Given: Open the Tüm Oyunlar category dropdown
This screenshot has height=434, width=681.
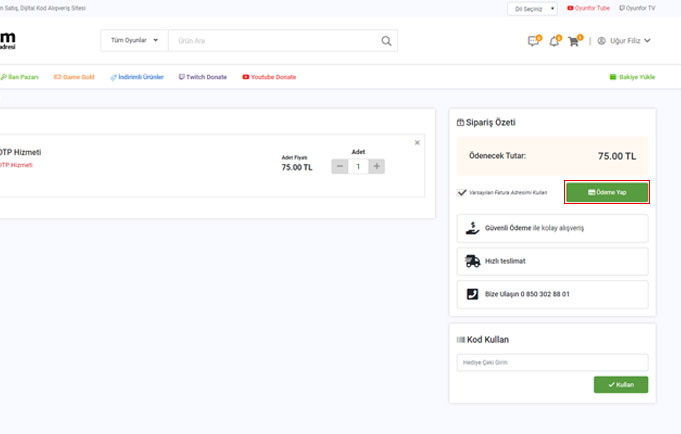Looking at the screenshot, I should pyautogui.click(x=134, y=41).
